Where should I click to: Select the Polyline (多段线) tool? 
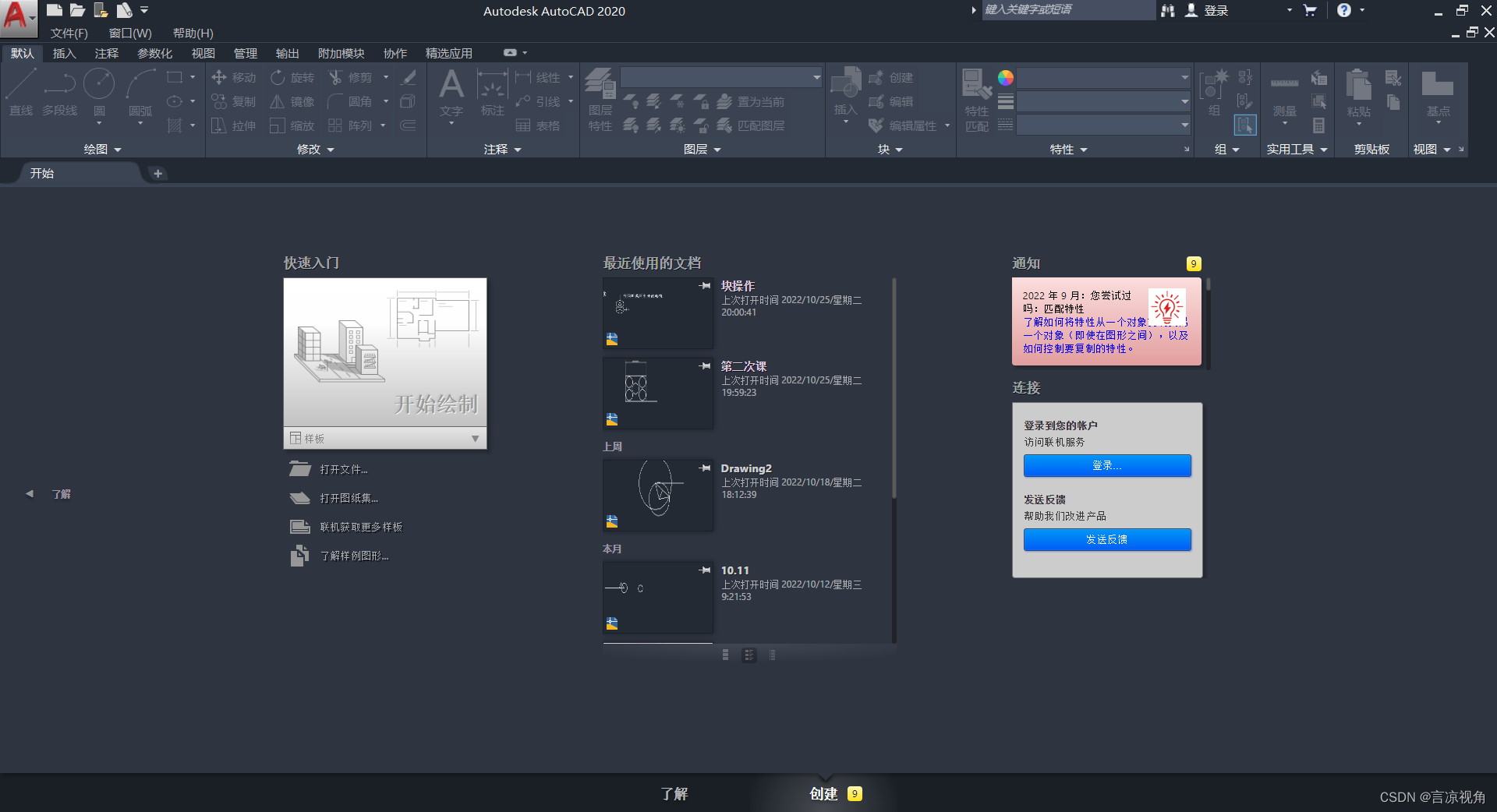tap(60, 92)
